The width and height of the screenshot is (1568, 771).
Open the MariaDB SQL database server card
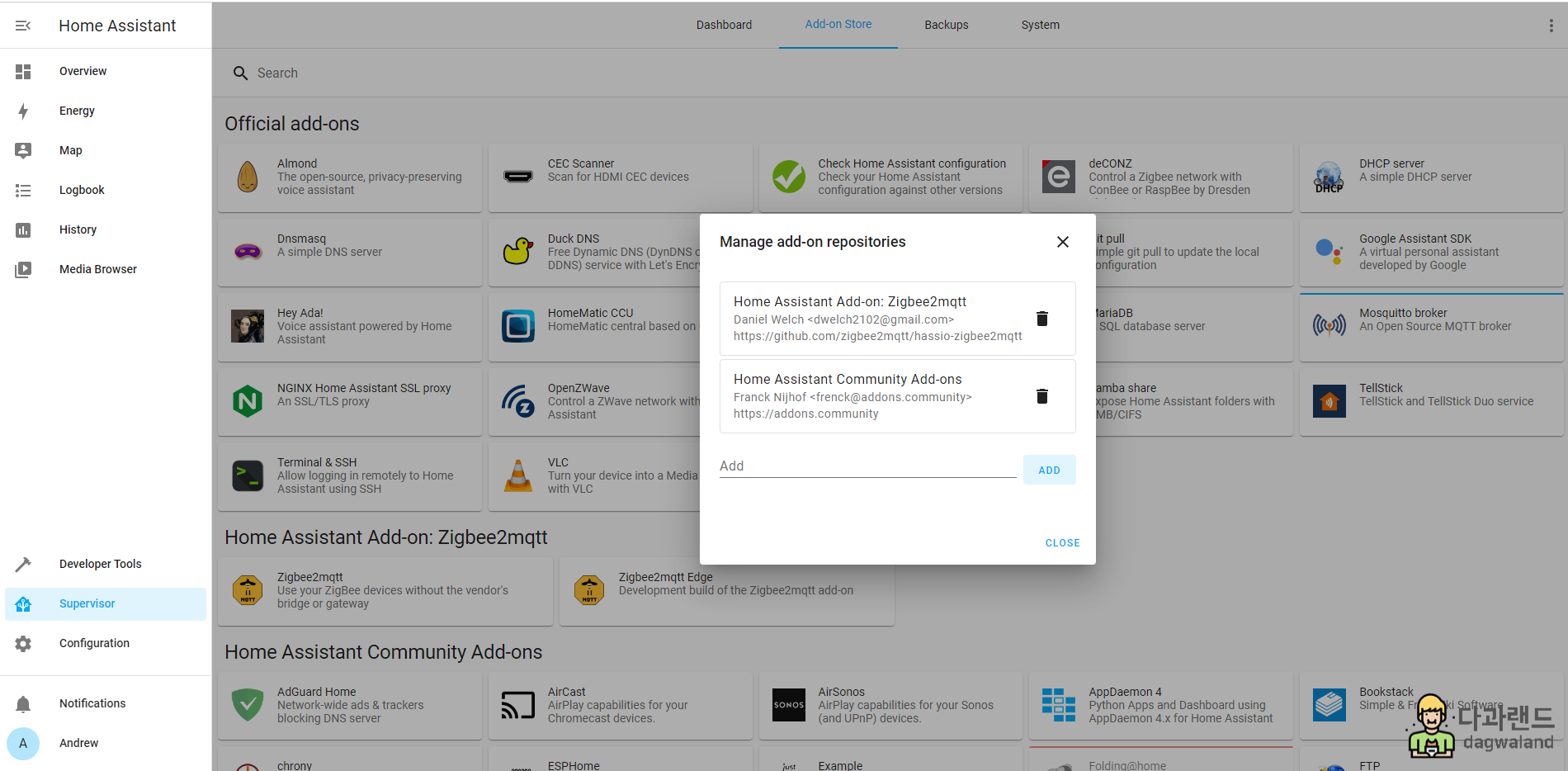coord(1194,327)
